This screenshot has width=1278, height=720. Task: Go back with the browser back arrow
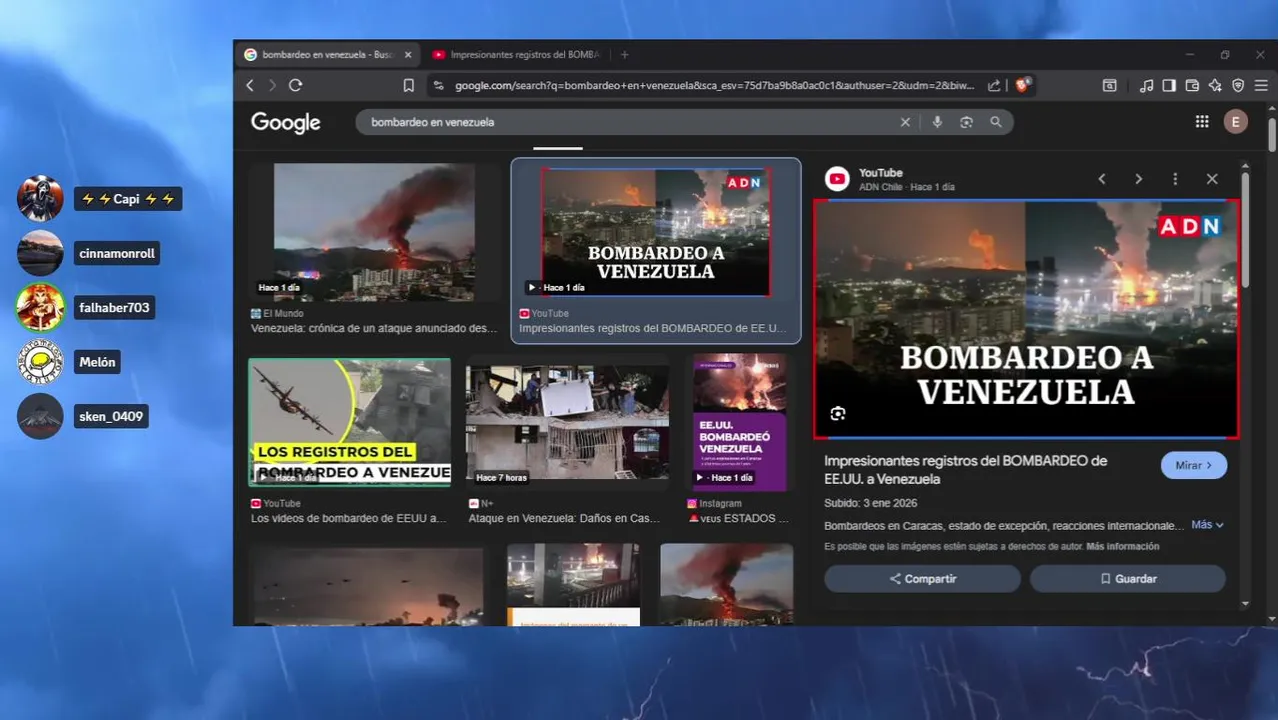250,86
